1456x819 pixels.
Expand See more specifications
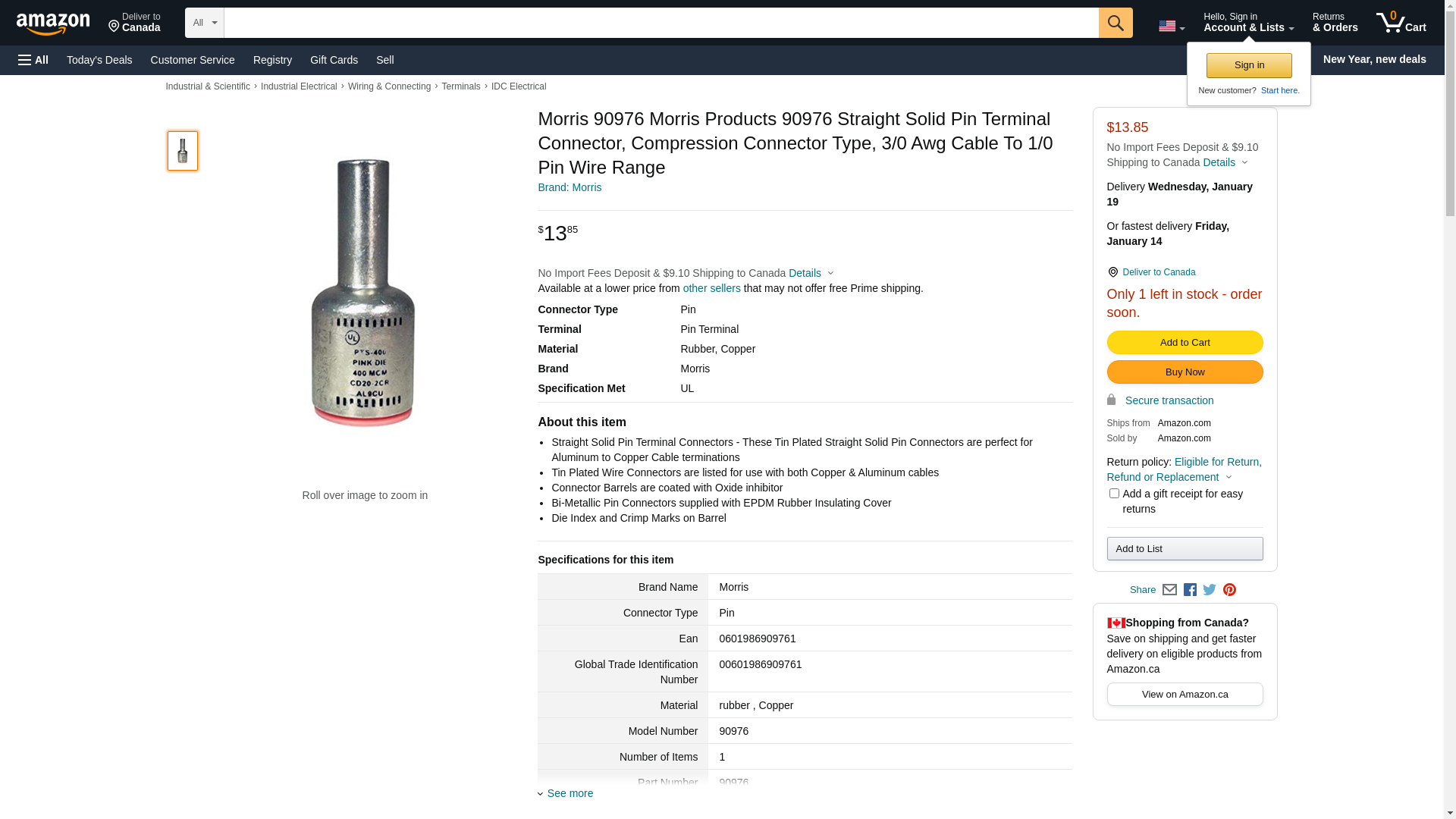[570, 793]
